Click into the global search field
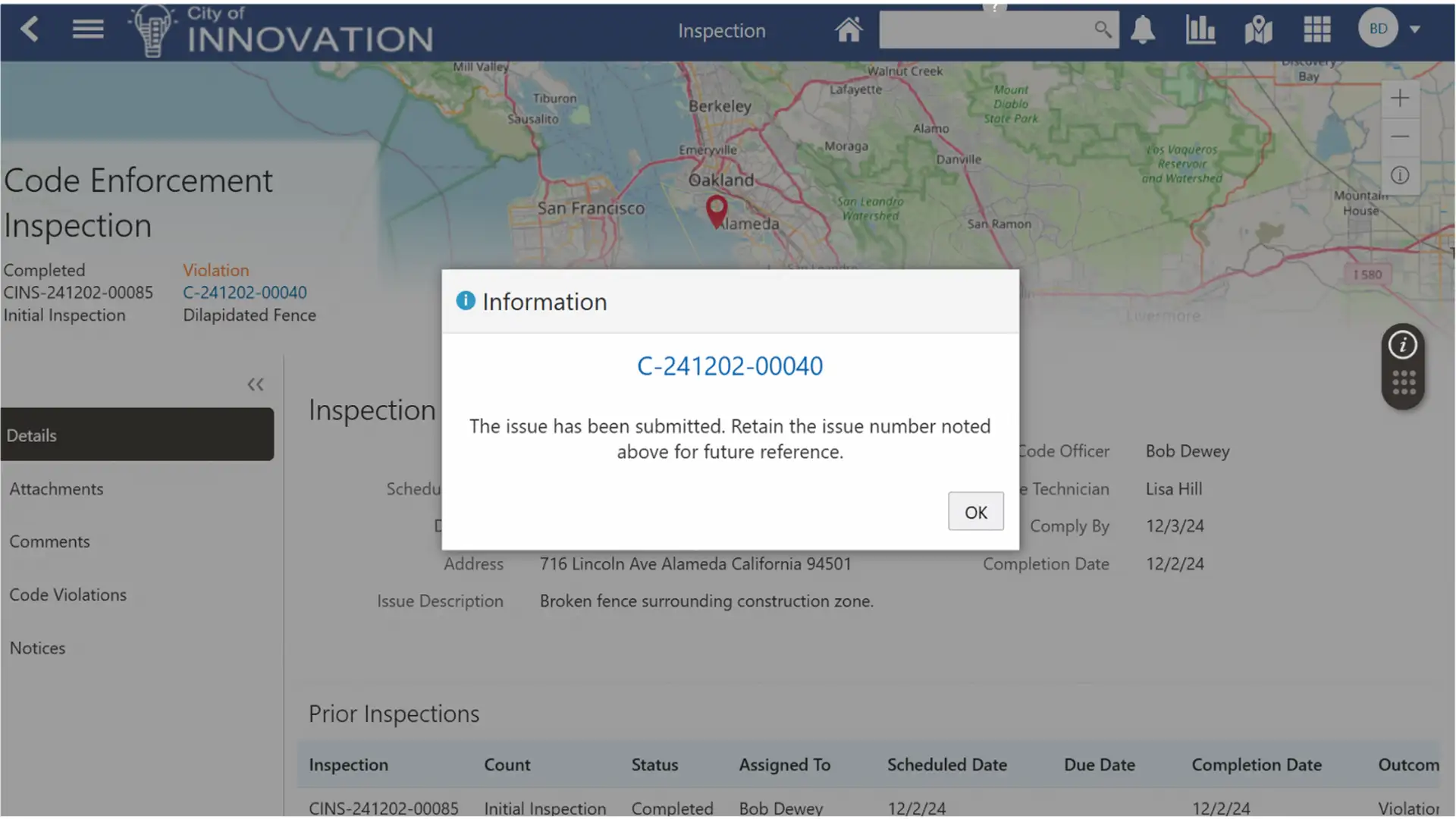 [x=986, y=30]
